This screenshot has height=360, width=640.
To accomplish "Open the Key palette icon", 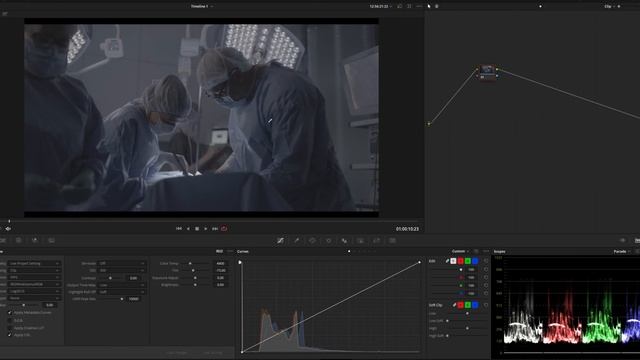I will tap(360, 240).
